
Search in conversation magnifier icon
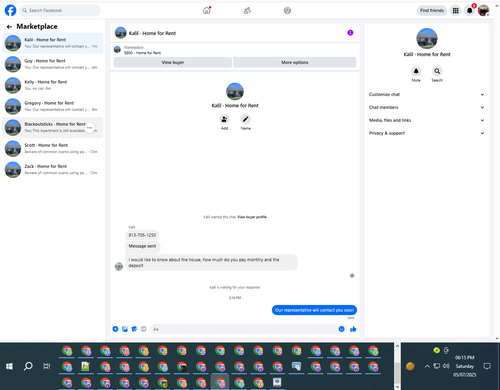(x=437, y=71)
